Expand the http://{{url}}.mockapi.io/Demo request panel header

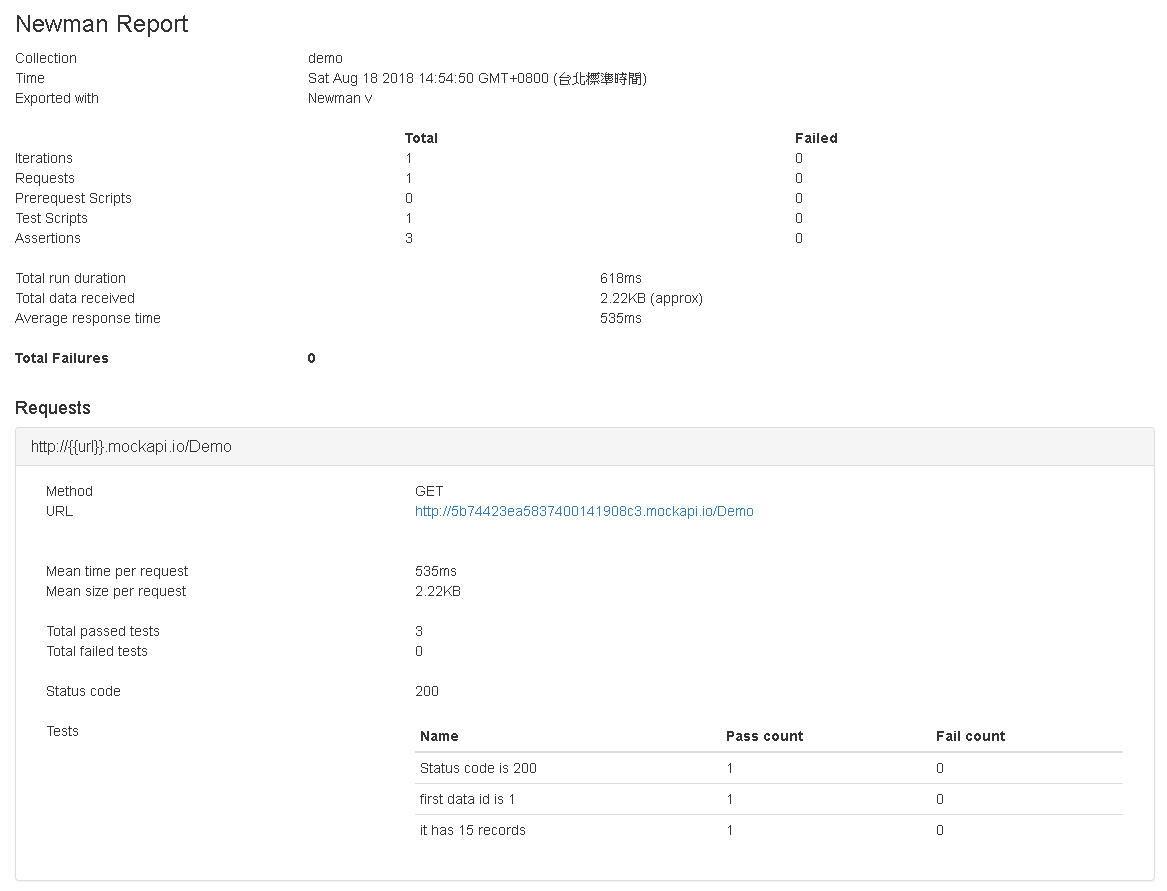click(584, 447)
